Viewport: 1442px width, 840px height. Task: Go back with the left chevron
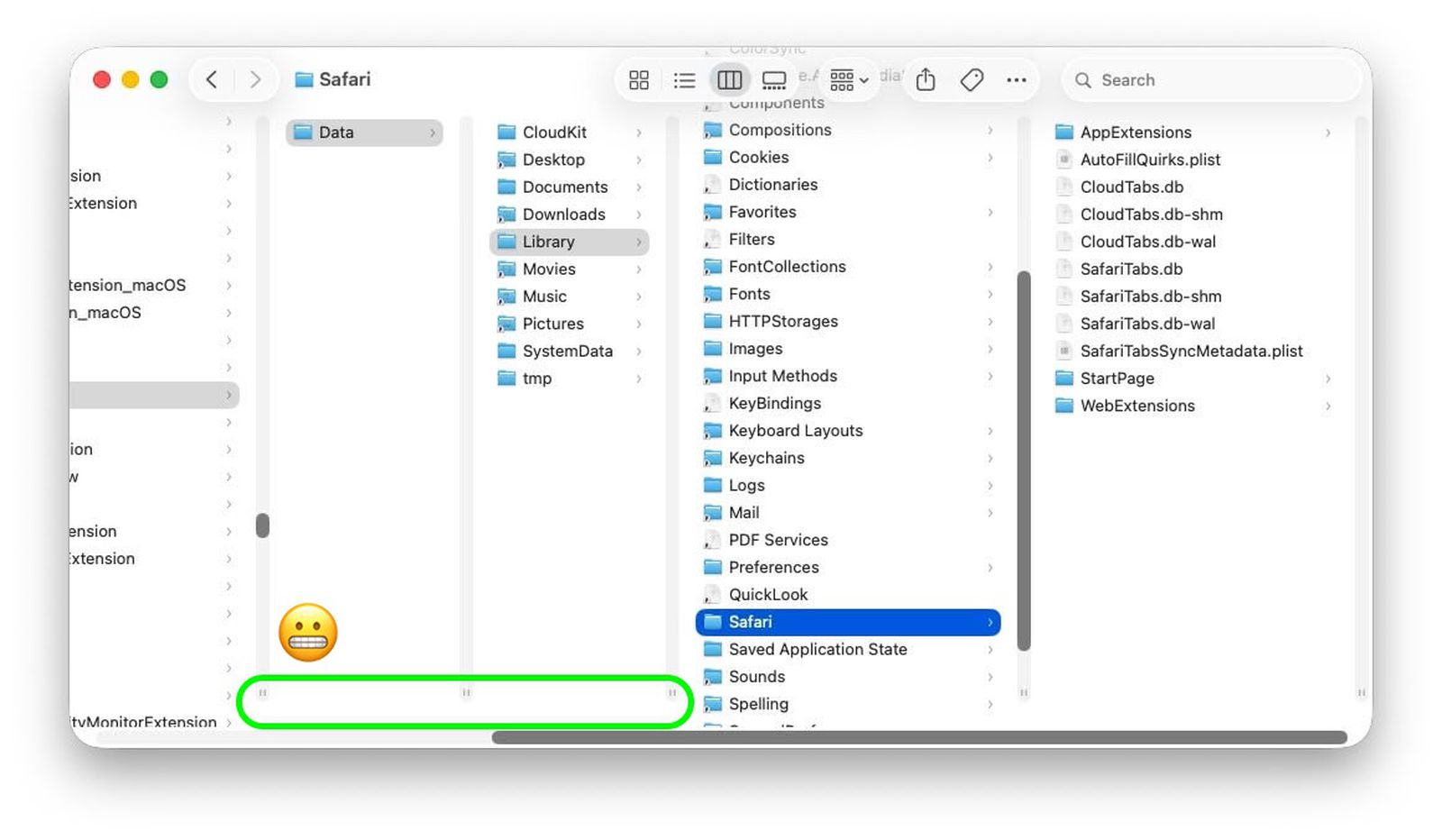(x=212, y=79)
